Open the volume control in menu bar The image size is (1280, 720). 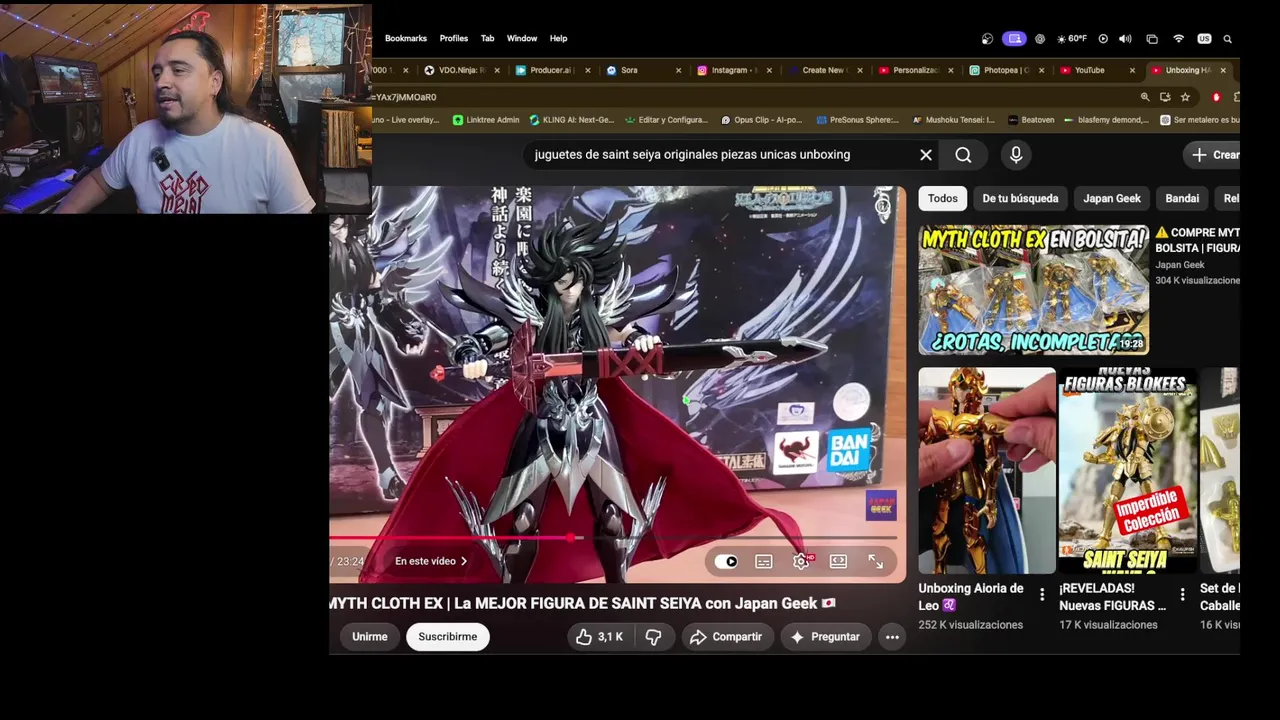pos(1125,39)
